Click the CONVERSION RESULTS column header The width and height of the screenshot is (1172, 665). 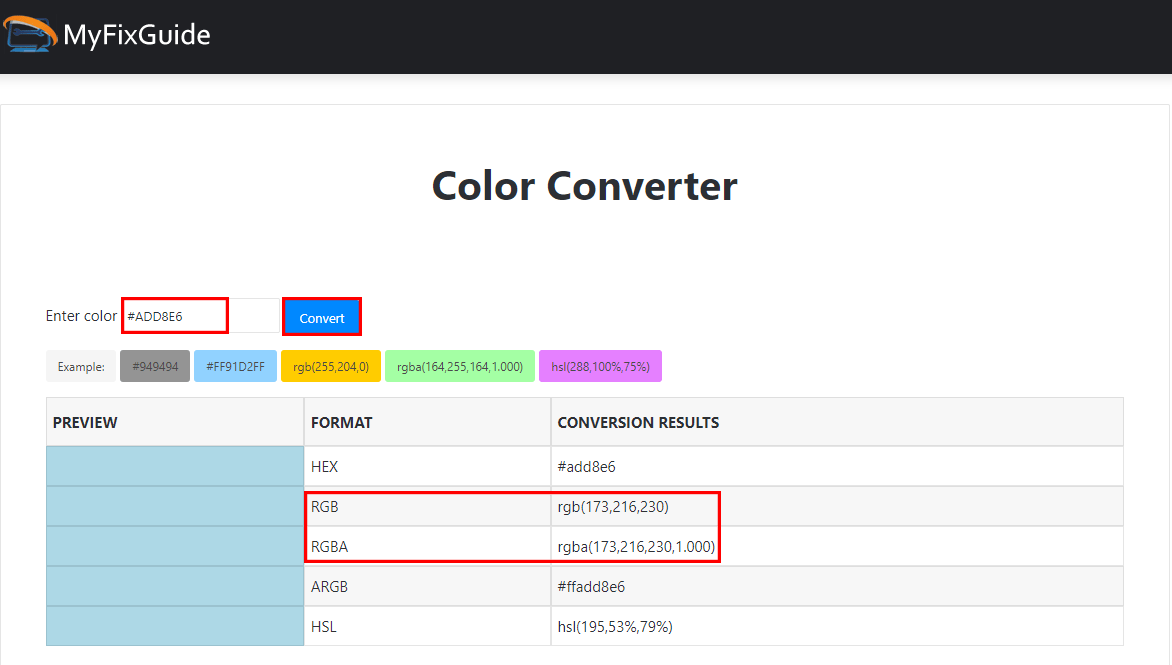(x=637, y=422)
